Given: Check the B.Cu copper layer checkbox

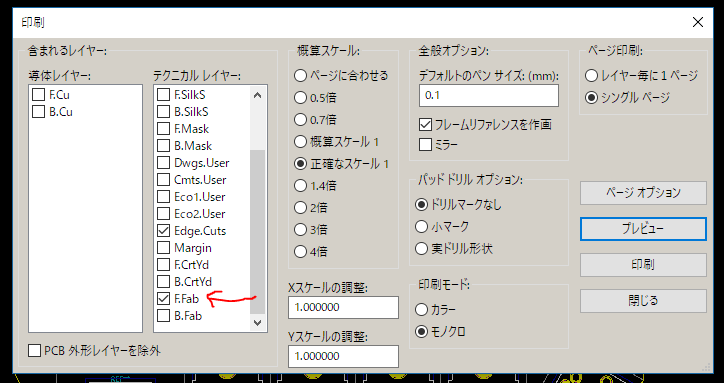Looking at the screenshot, I should coord(38,112).
